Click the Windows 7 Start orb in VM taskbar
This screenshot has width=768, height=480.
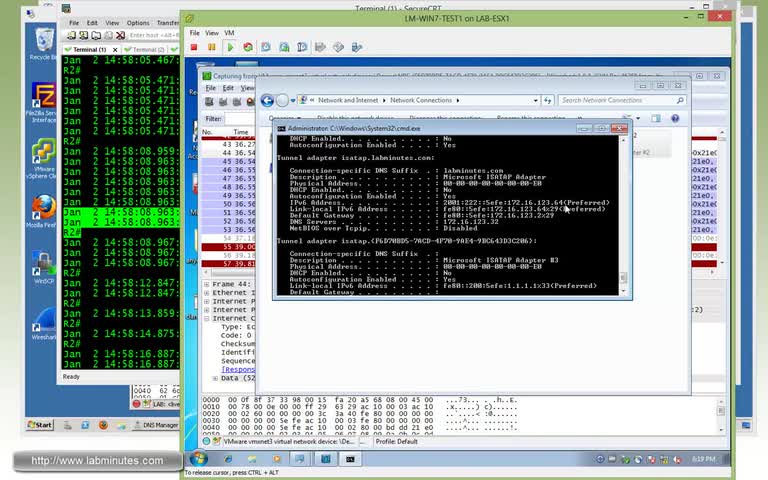(x=198, y=459)
